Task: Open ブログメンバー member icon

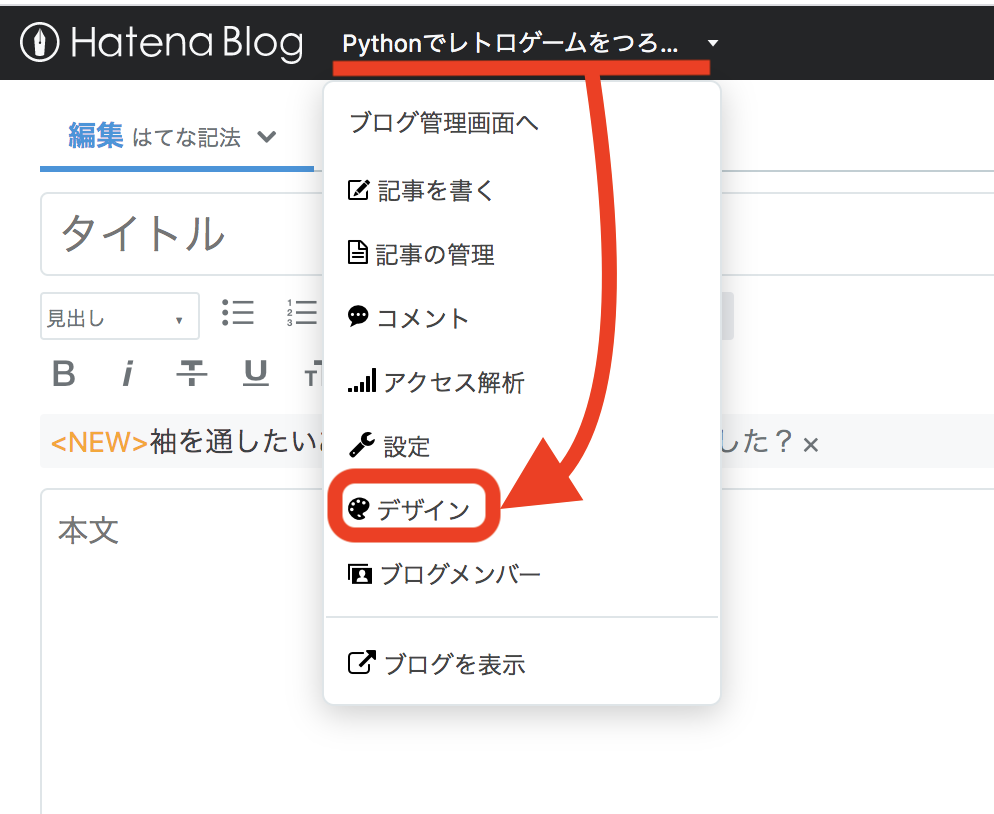Action: click(360, 573)
